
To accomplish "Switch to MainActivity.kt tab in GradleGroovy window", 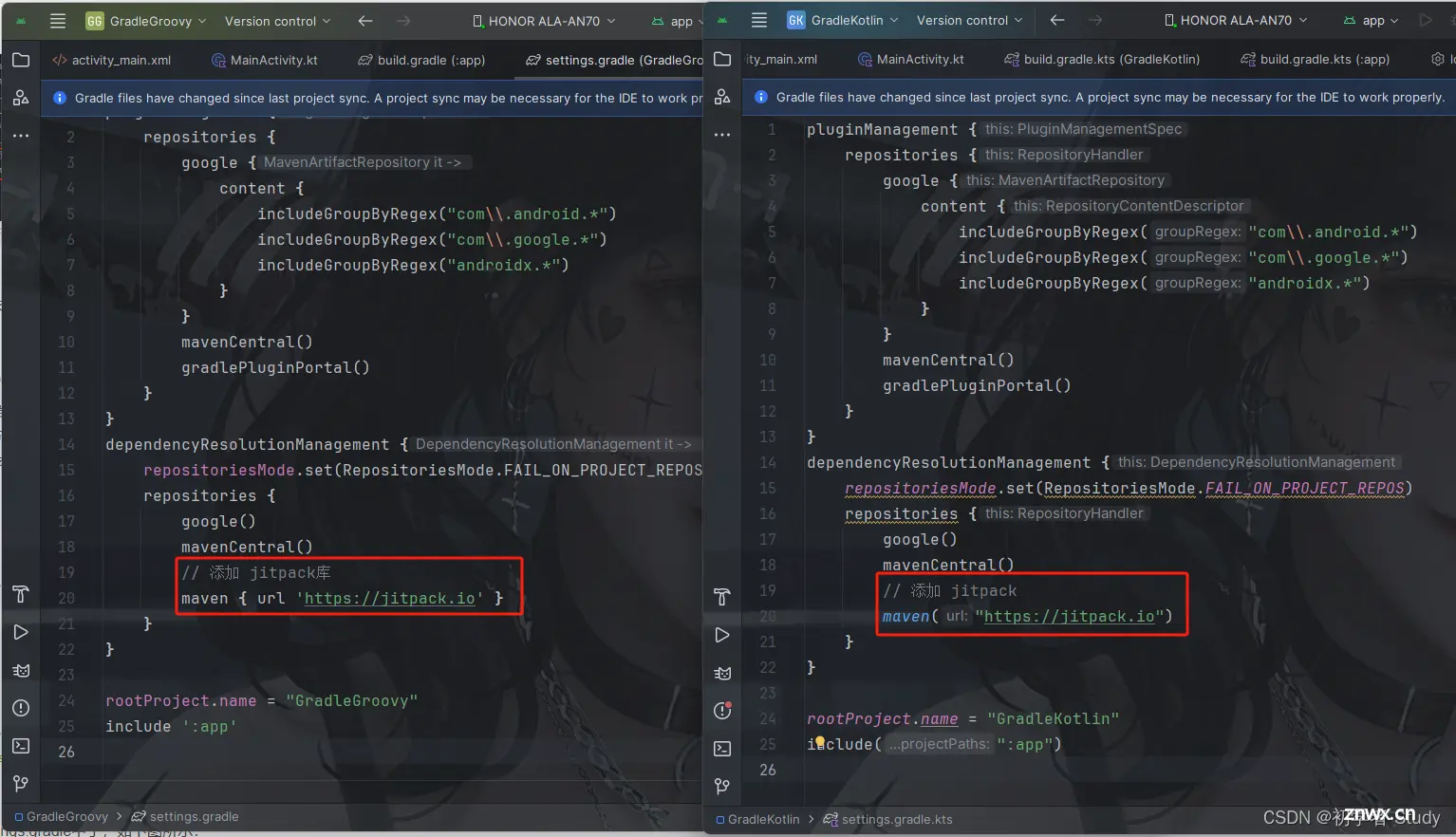I will [265, 60].
